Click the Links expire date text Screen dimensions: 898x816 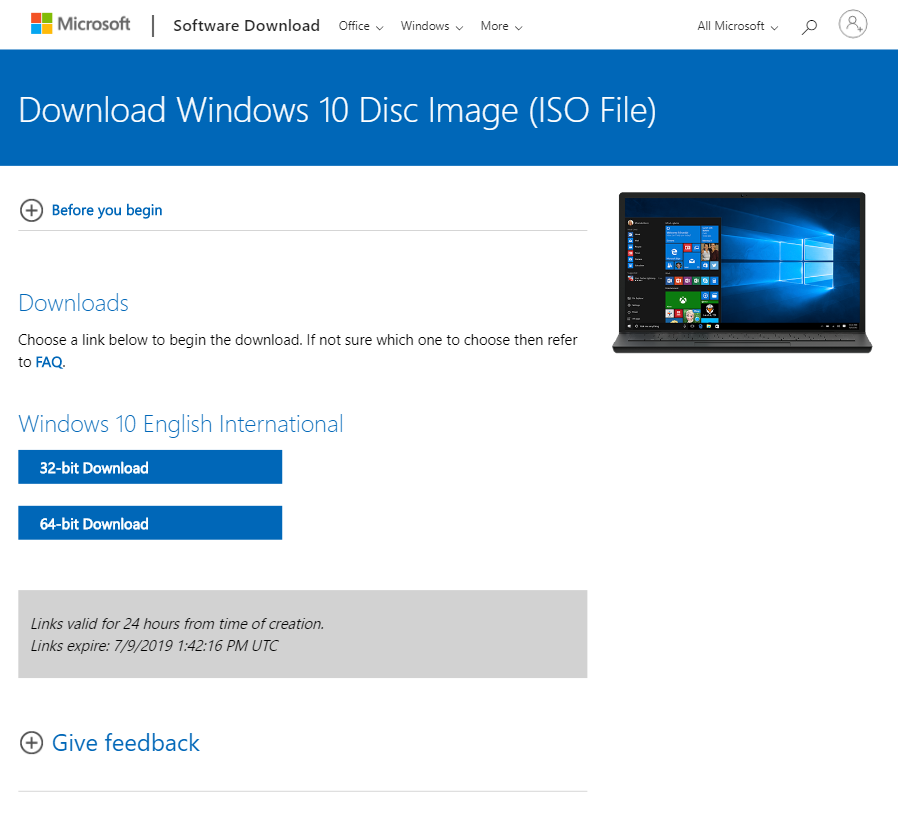[154, 646]
